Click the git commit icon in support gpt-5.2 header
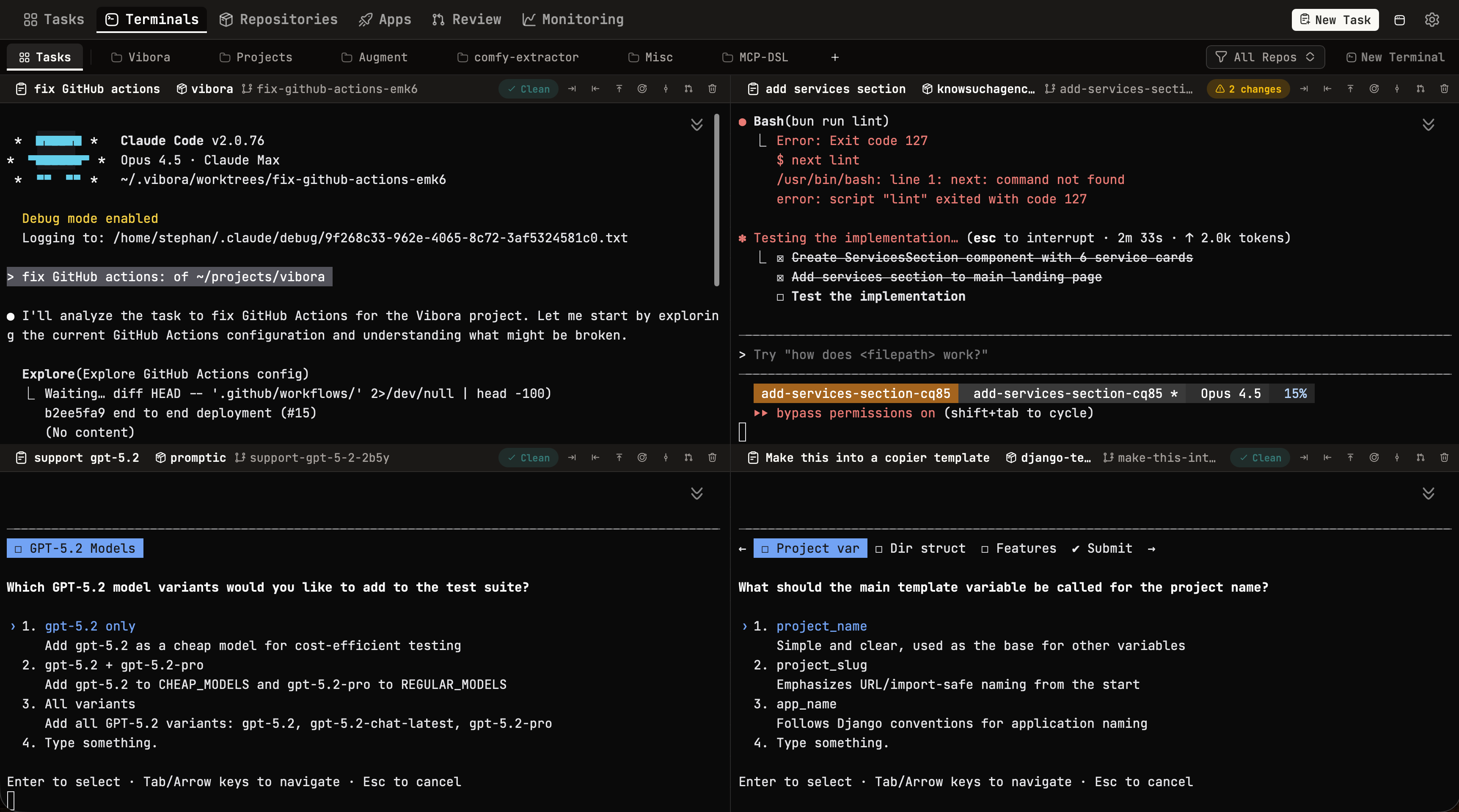Image resolution: width=1459 pixels, height=812 pixels. [666, 458]
